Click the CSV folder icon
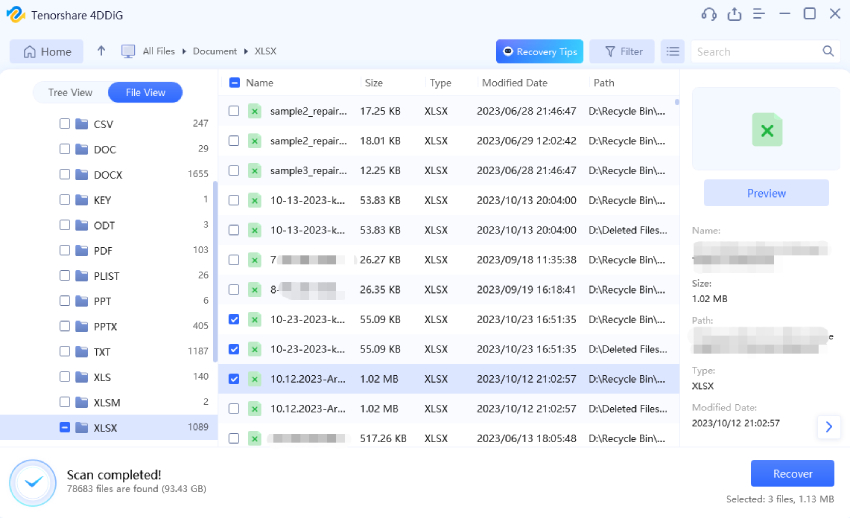 [81, 124]
